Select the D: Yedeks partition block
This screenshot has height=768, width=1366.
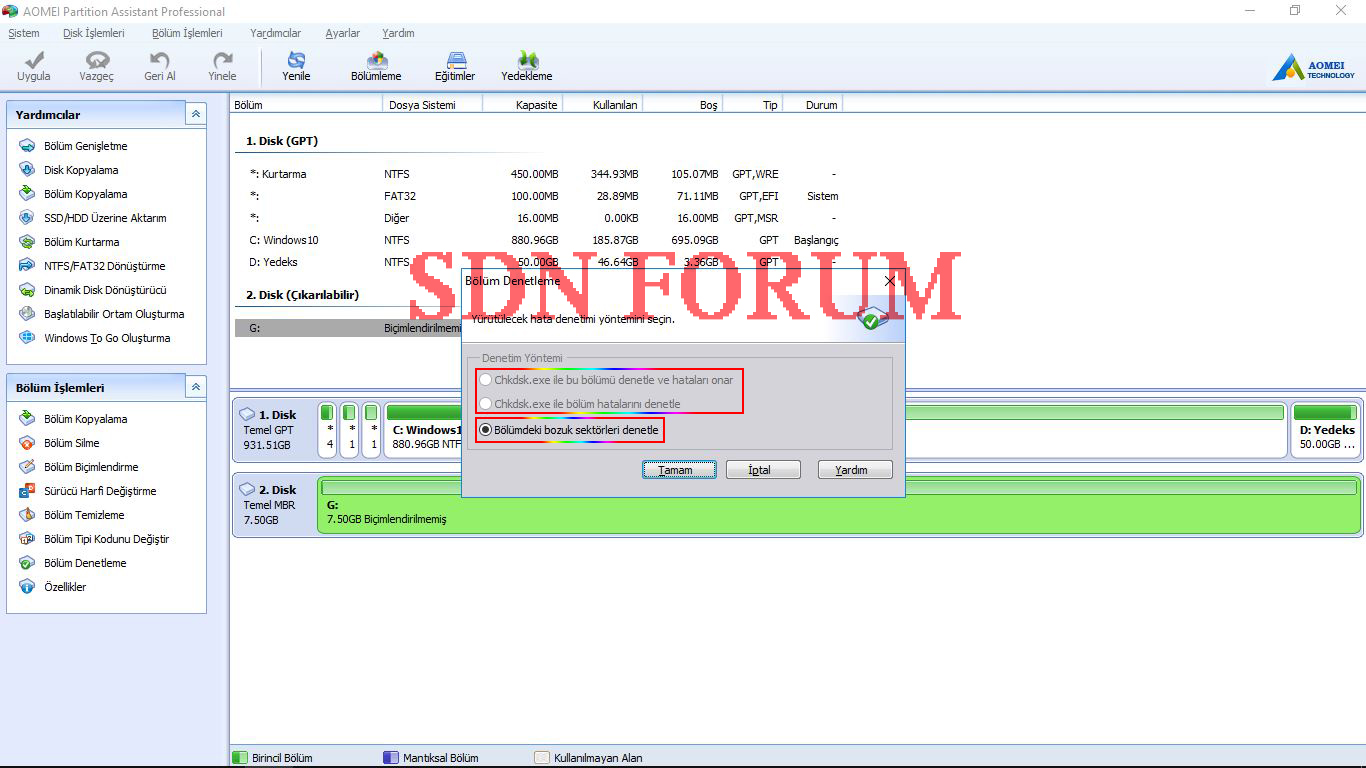click(x=1325, y=429)
